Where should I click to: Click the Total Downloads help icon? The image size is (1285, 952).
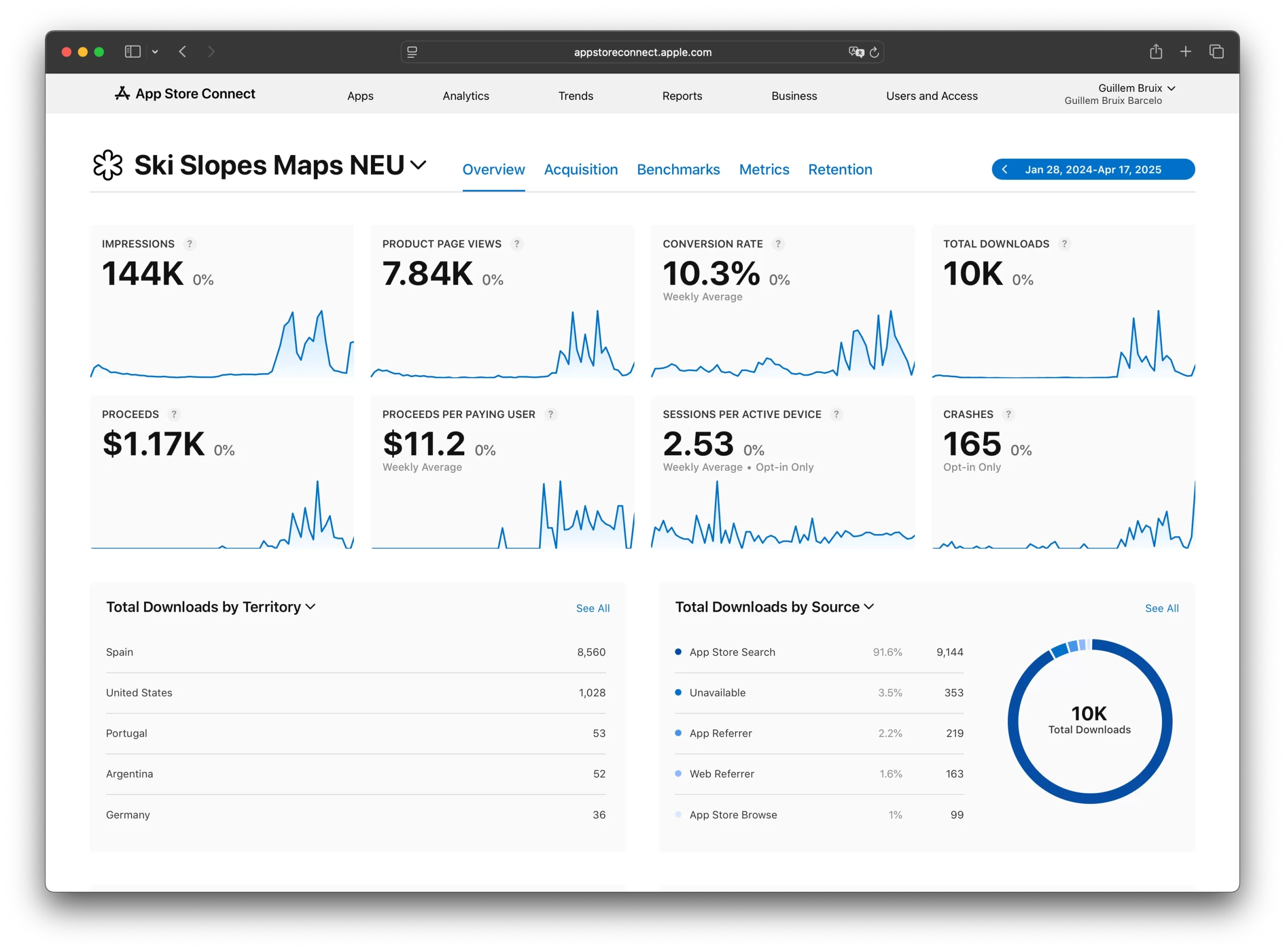coord(1064,244)
